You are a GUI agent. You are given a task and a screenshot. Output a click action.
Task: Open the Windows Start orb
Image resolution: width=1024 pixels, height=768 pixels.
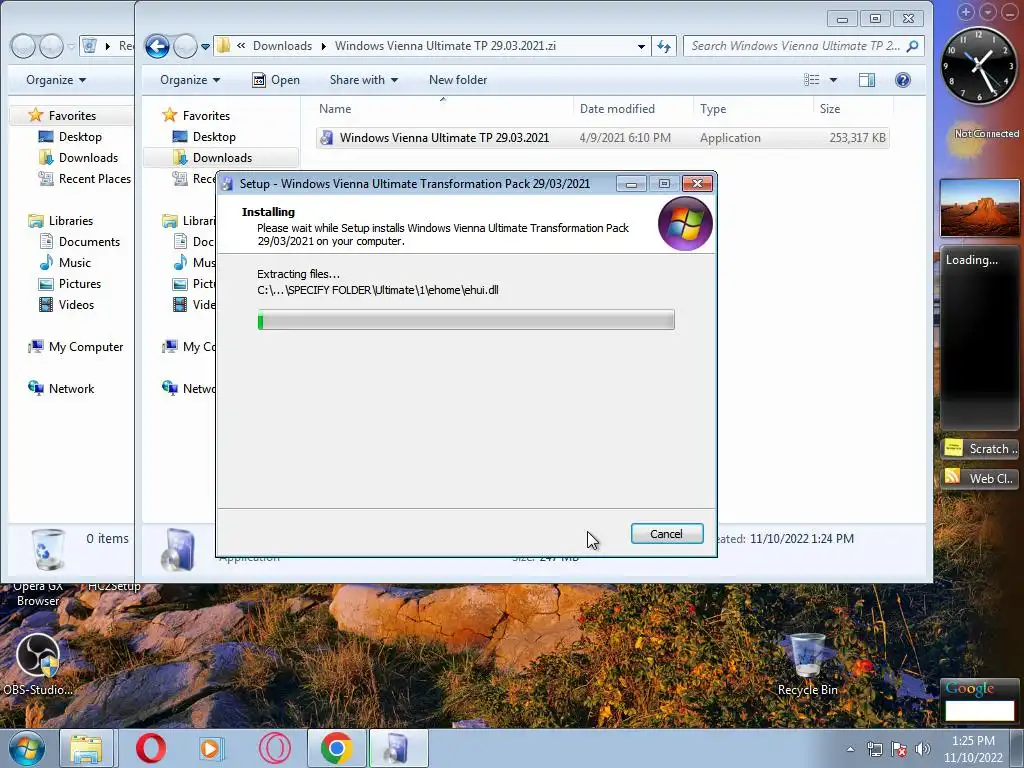(x=25, y=748)
